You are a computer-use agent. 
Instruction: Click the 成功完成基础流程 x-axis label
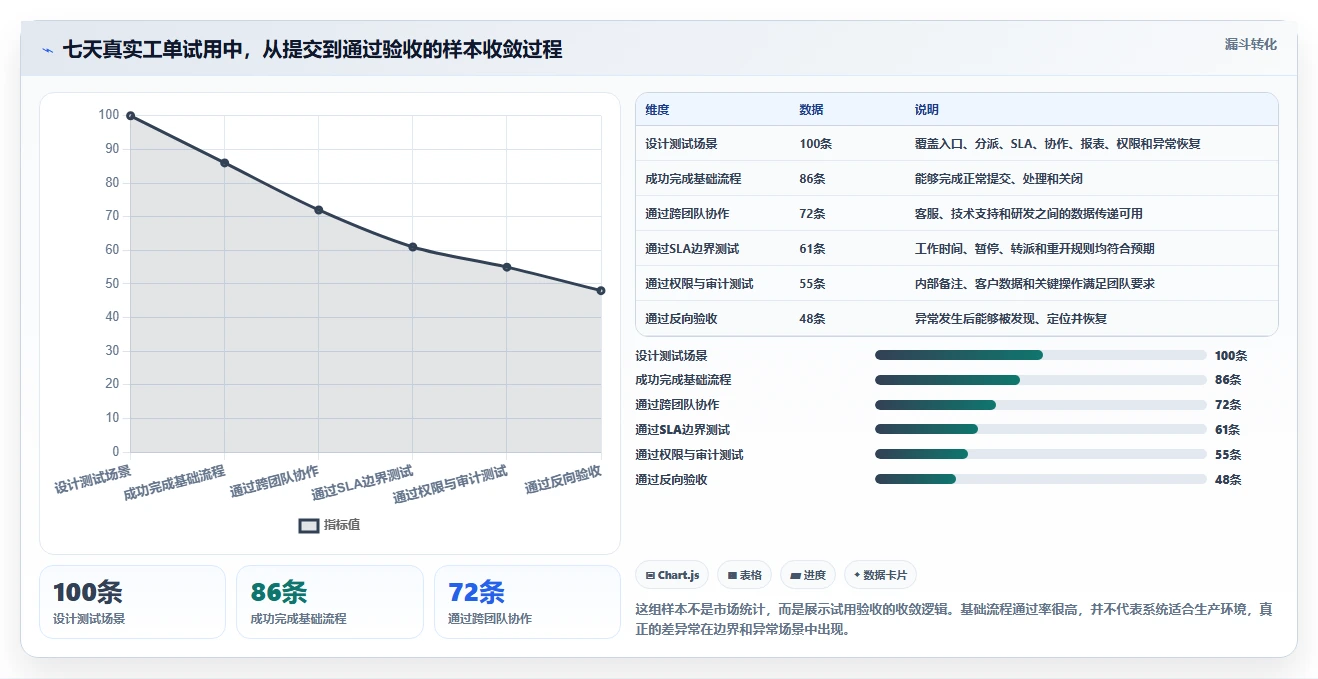click(175, 482)
